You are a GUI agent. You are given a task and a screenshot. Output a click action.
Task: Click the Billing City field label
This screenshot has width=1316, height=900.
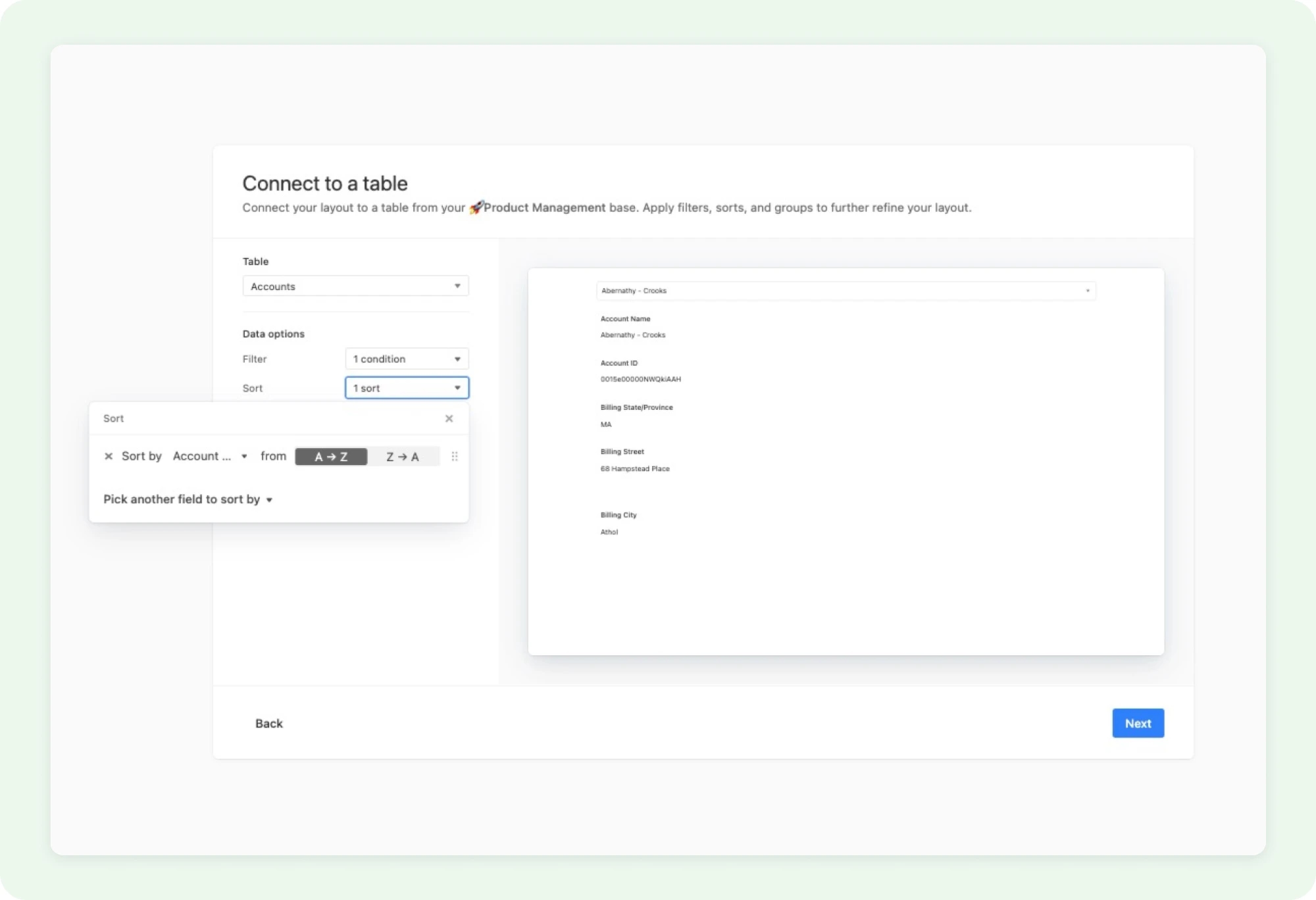point(618,514)
